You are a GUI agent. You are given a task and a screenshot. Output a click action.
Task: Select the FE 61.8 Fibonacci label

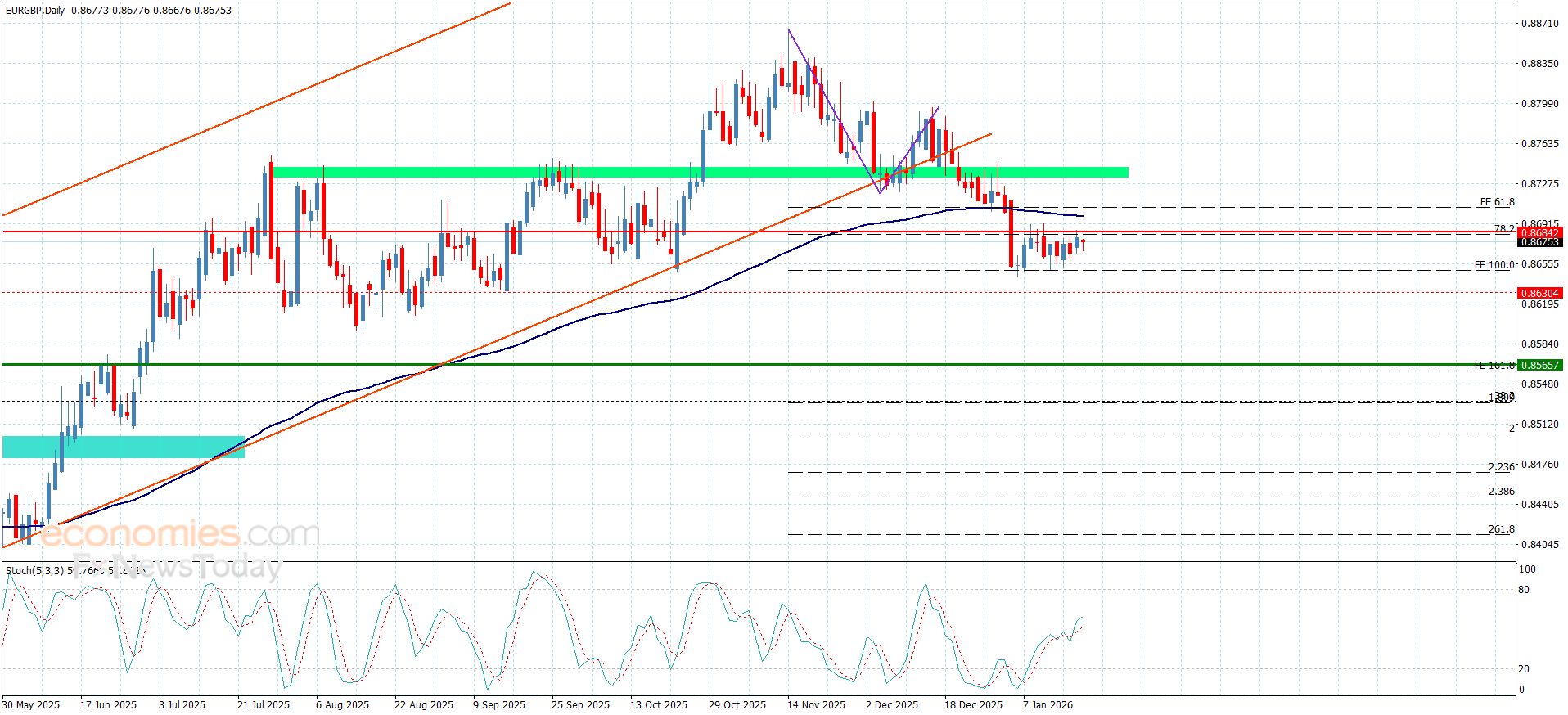point(1496,202)
